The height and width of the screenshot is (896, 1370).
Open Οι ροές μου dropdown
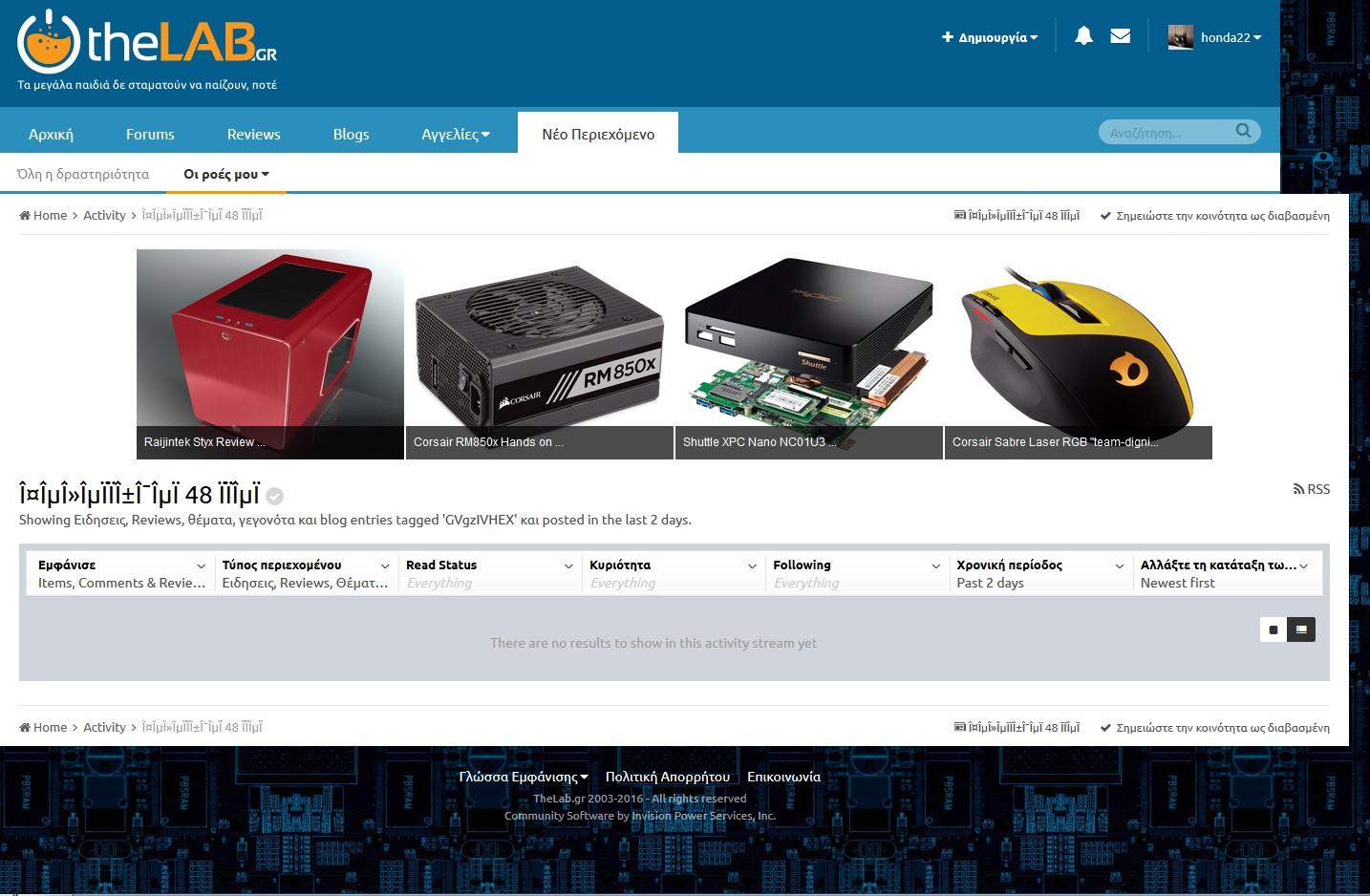pos(226,174)
